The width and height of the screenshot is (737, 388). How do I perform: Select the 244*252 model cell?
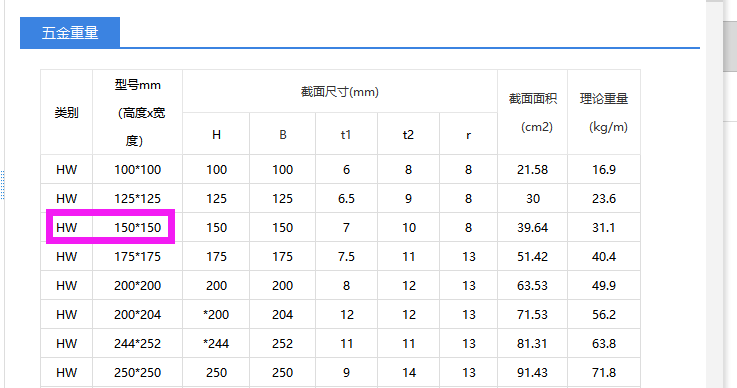coord(137,344)
